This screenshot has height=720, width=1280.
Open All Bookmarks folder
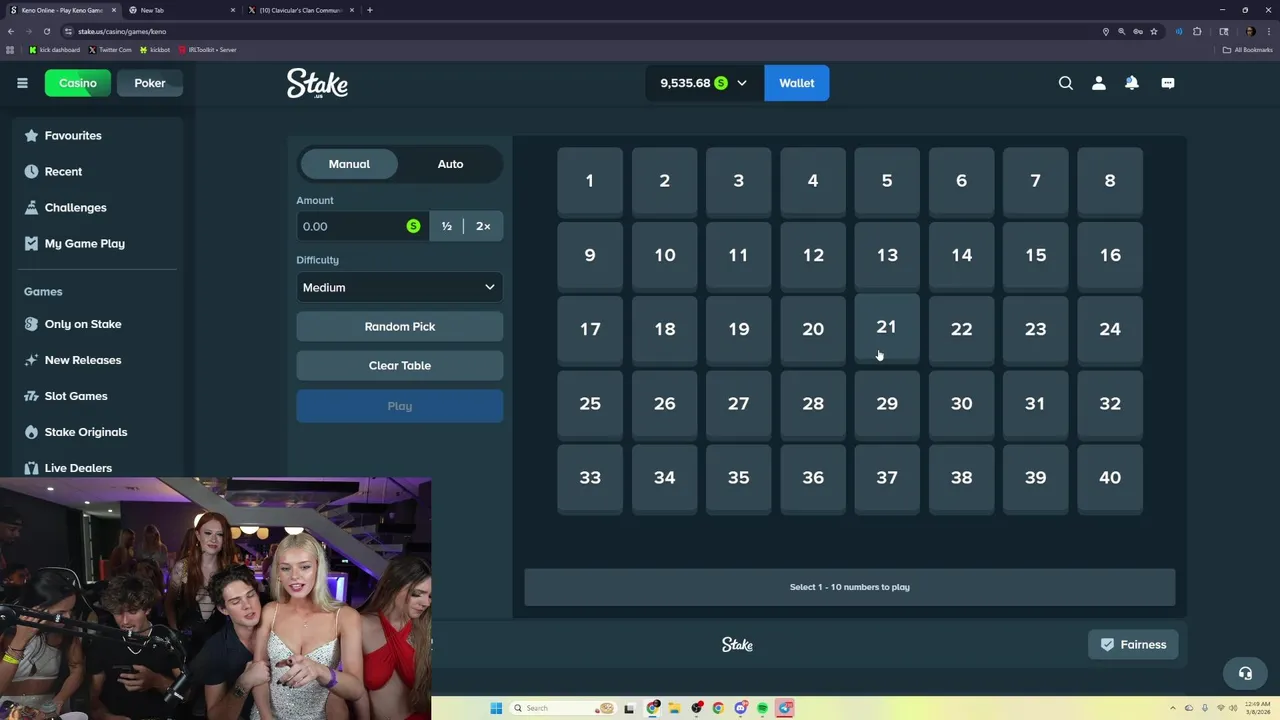[x=1248, y=49]
